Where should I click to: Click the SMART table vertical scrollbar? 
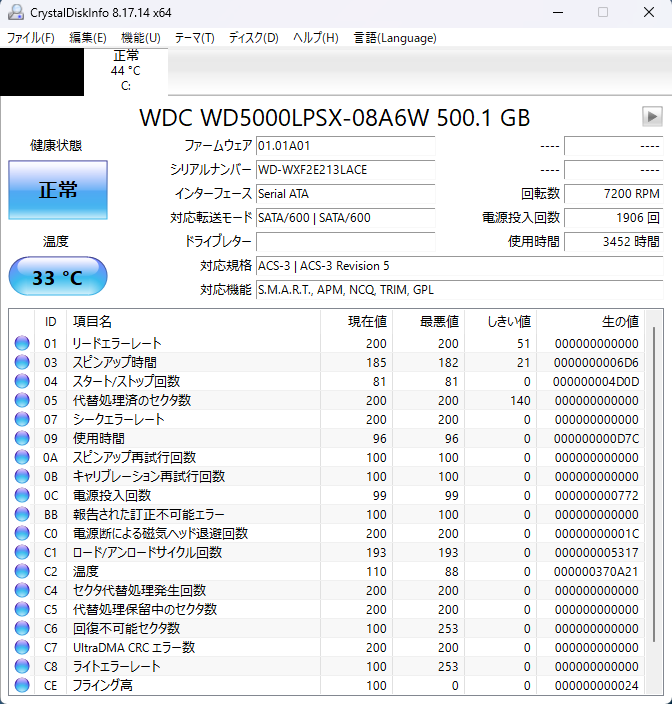click(x=654, y=484)
